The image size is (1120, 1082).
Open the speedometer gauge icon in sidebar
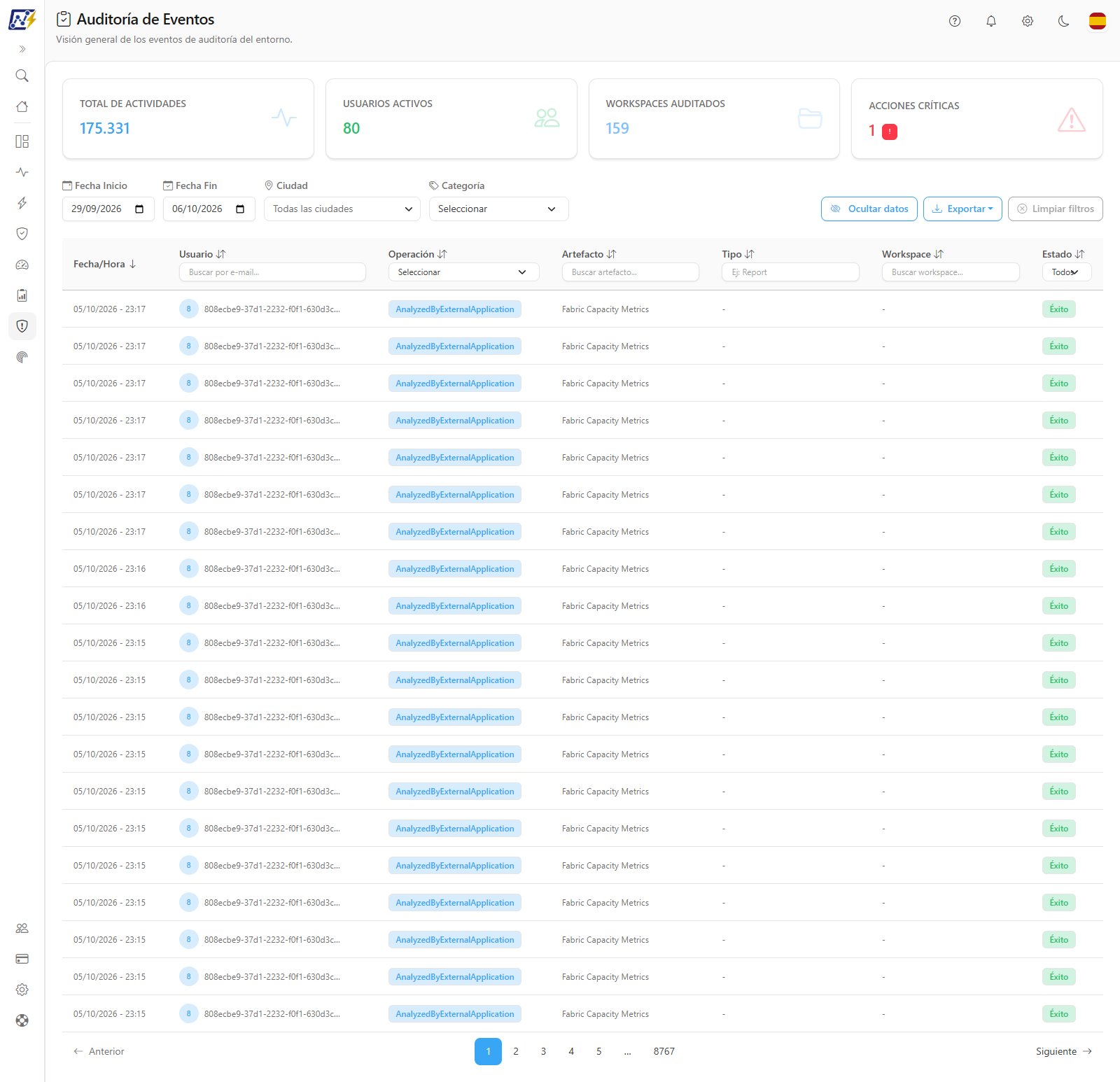tap(22, 265)
